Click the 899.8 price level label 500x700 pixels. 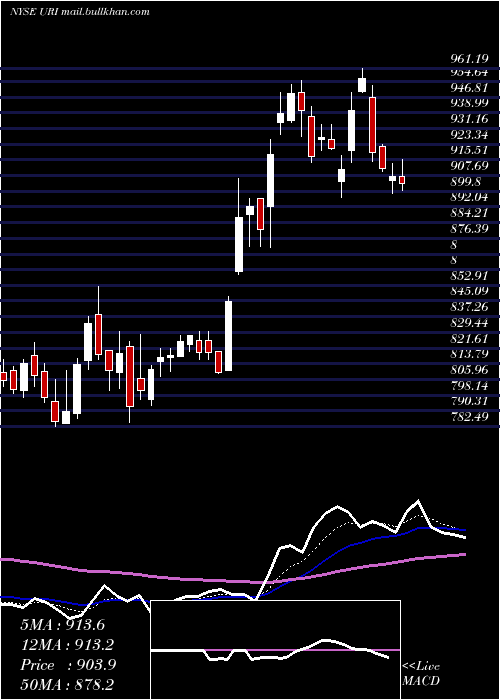coord(466,181)
